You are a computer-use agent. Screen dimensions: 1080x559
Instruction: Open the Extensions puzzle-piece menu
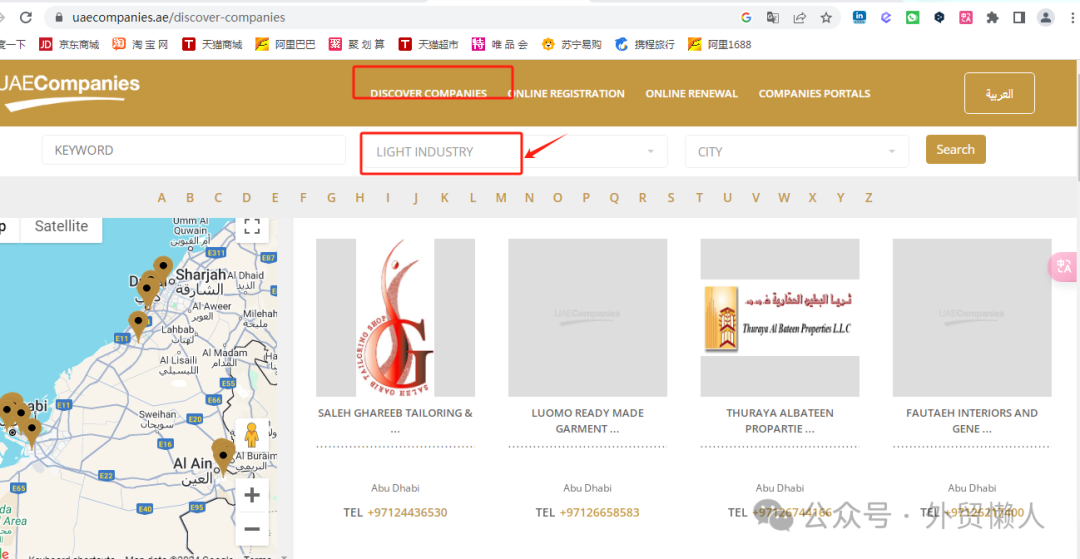pyautogui.click(x=993, y=18)
